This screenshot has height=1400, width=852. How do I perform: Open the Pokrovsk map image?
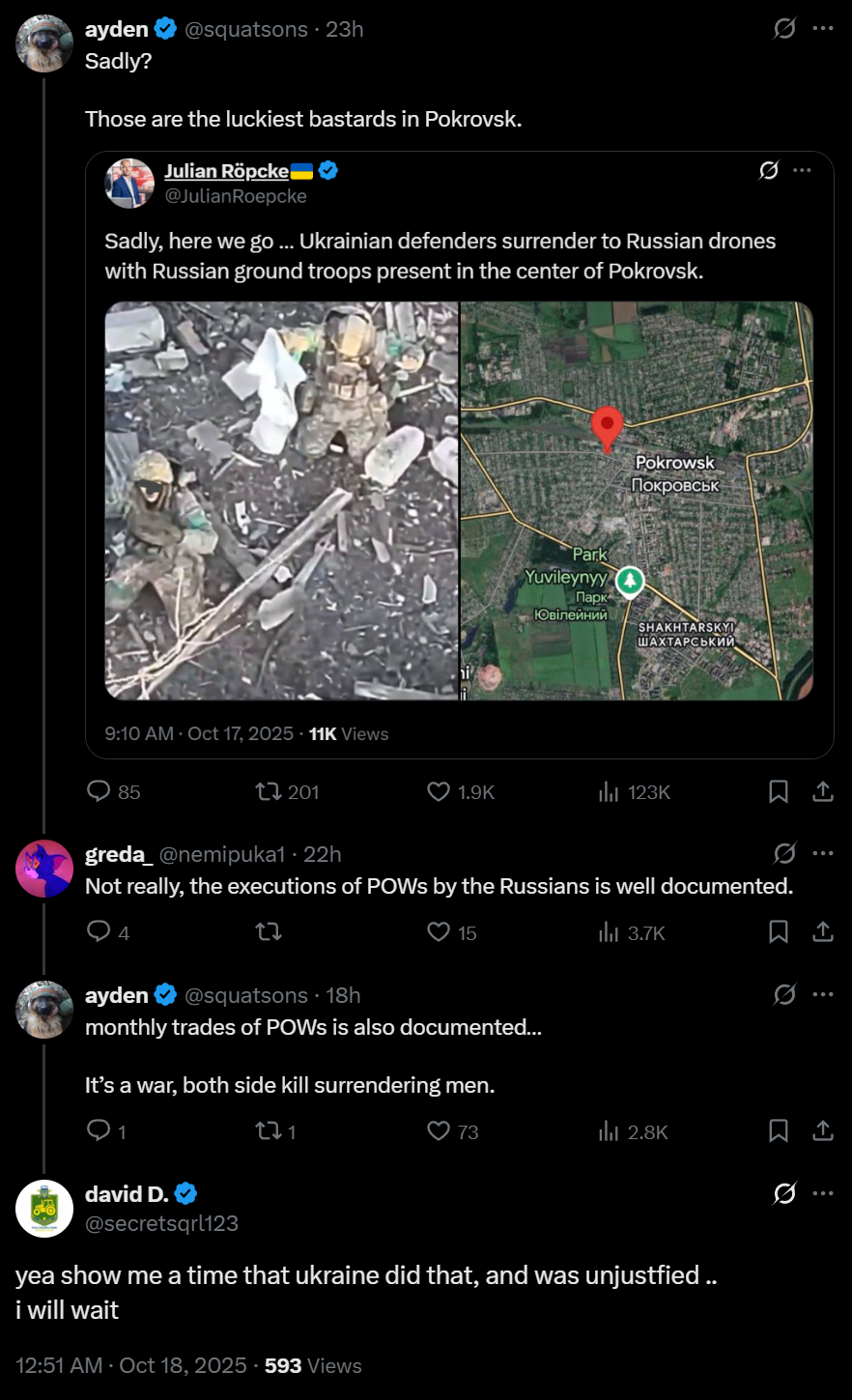point(637,500)
